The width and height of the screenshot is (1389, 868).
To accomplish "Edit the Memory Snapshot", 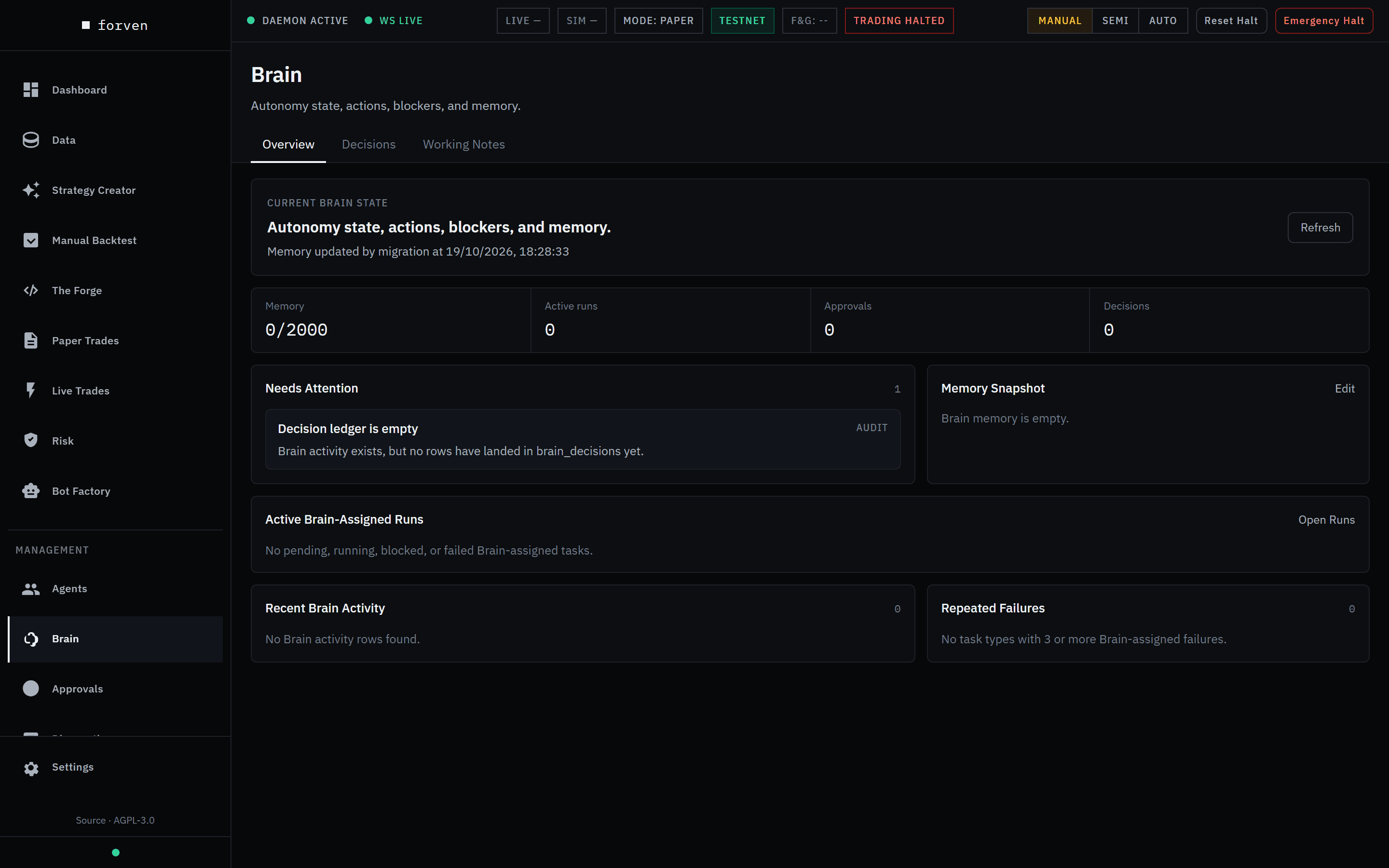I will (1344, 389).
